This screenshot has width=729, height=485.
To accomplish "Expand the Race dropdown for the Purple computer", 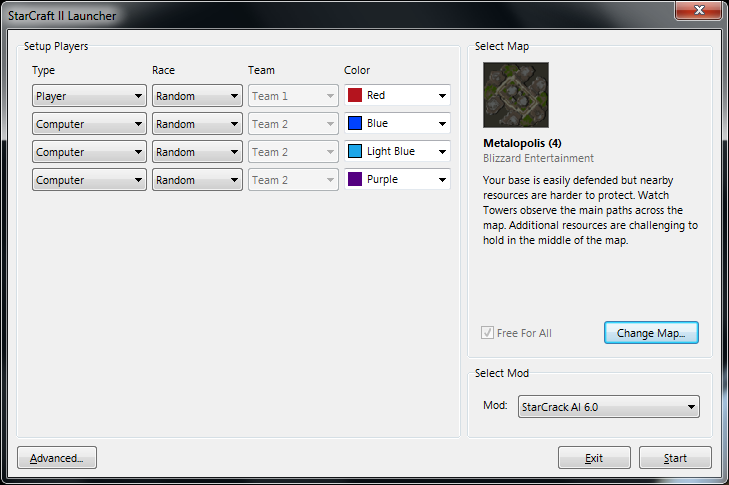I will point(197,180).
